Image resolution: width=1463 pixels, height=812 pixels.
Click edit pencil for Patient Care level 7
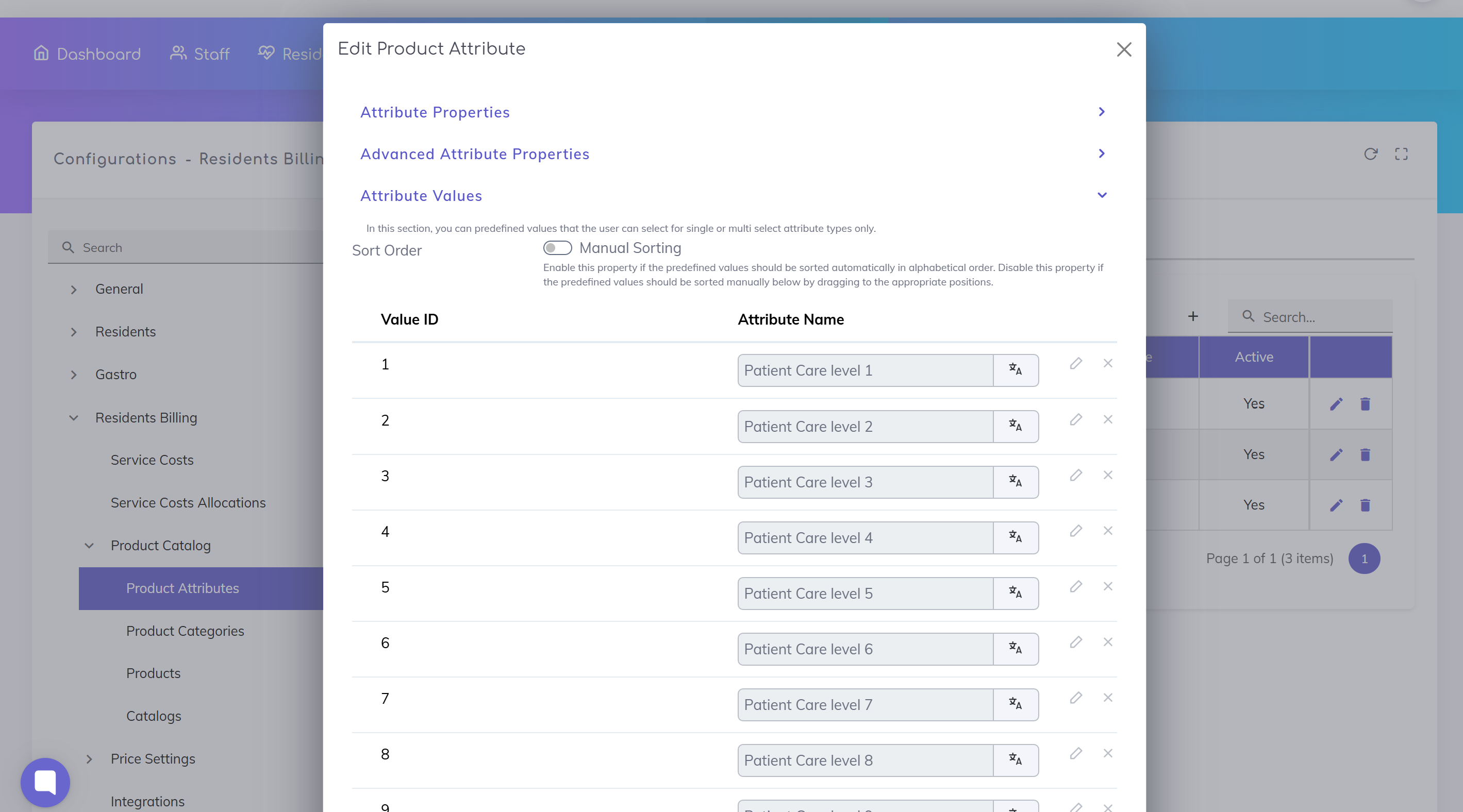click(x=1076, y=698)
